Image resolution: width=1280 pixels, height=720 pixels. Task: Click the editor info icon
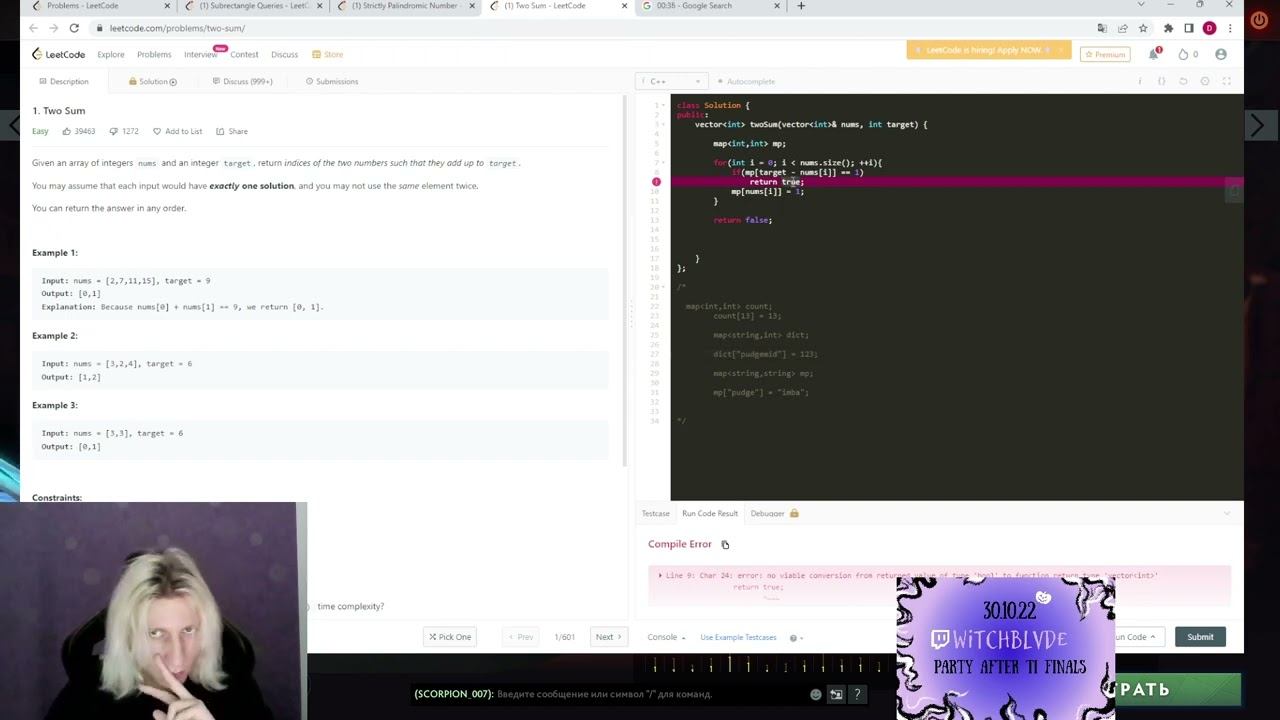[1140, 81]
